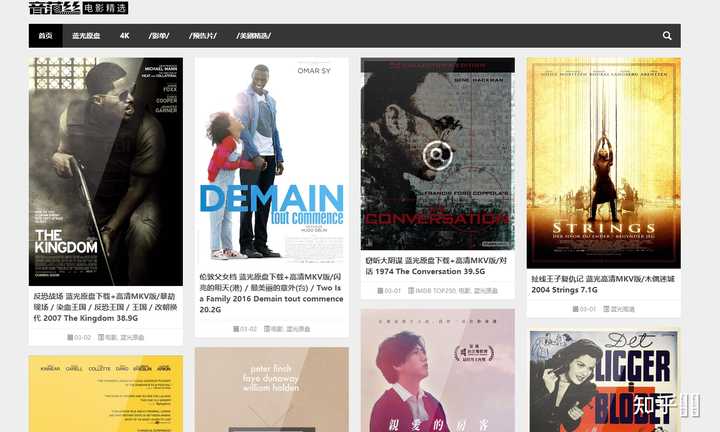The width and height of the screenshot is (720, 432).
Task: Click category icon under Strings post
Action: point(606,309)
